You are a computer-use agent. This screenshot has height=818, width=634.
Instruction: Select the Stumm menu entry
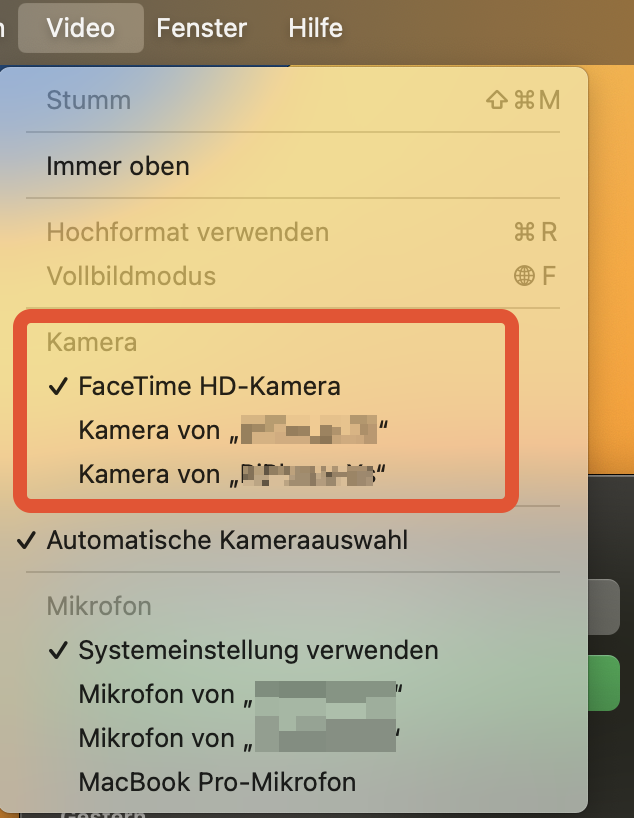pyautogui.click(x=89, y=100)
